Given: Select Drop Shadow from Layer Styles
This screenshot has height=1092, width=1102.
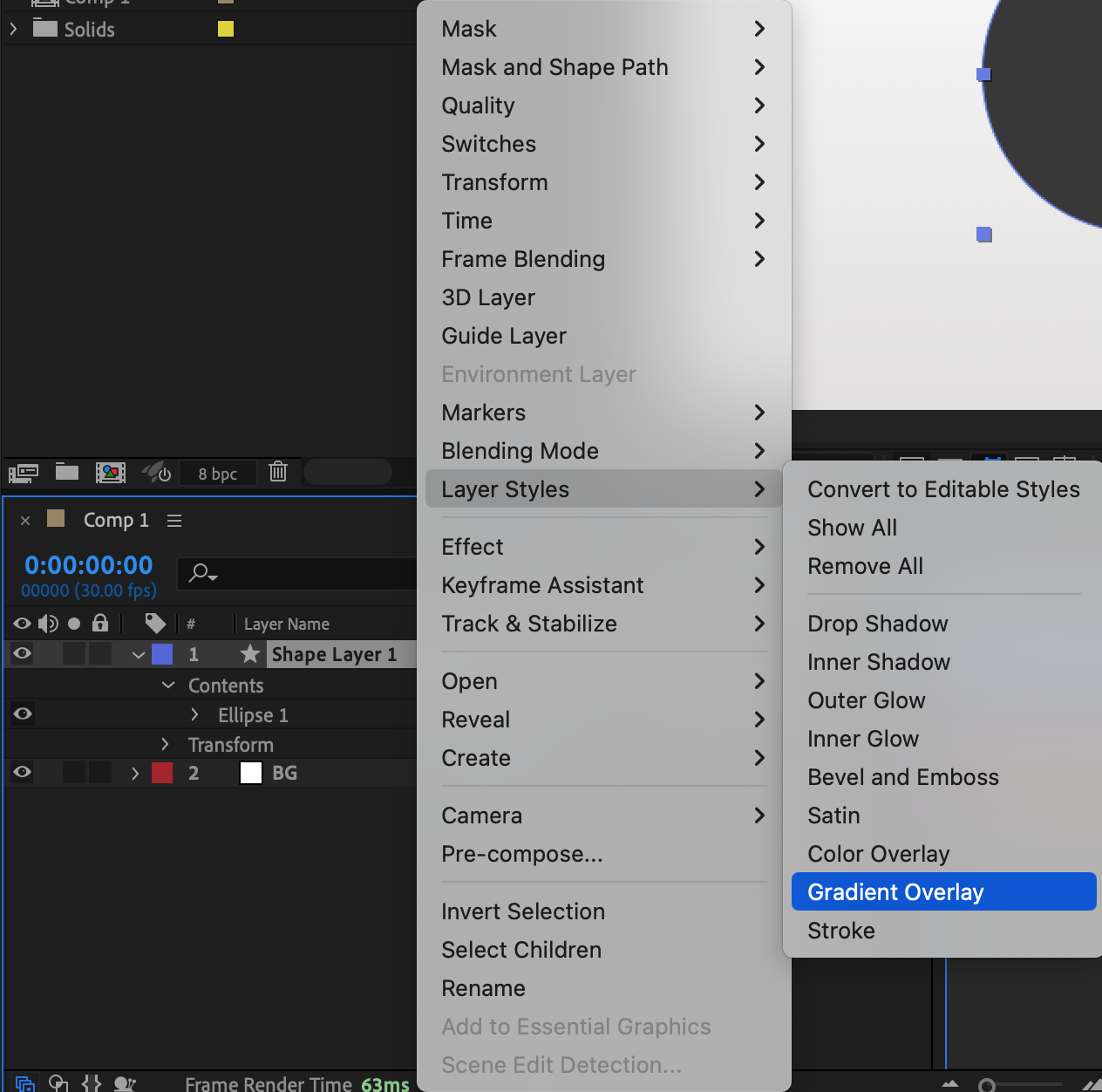Looking at the screenshot, I should tap(877, 624).
